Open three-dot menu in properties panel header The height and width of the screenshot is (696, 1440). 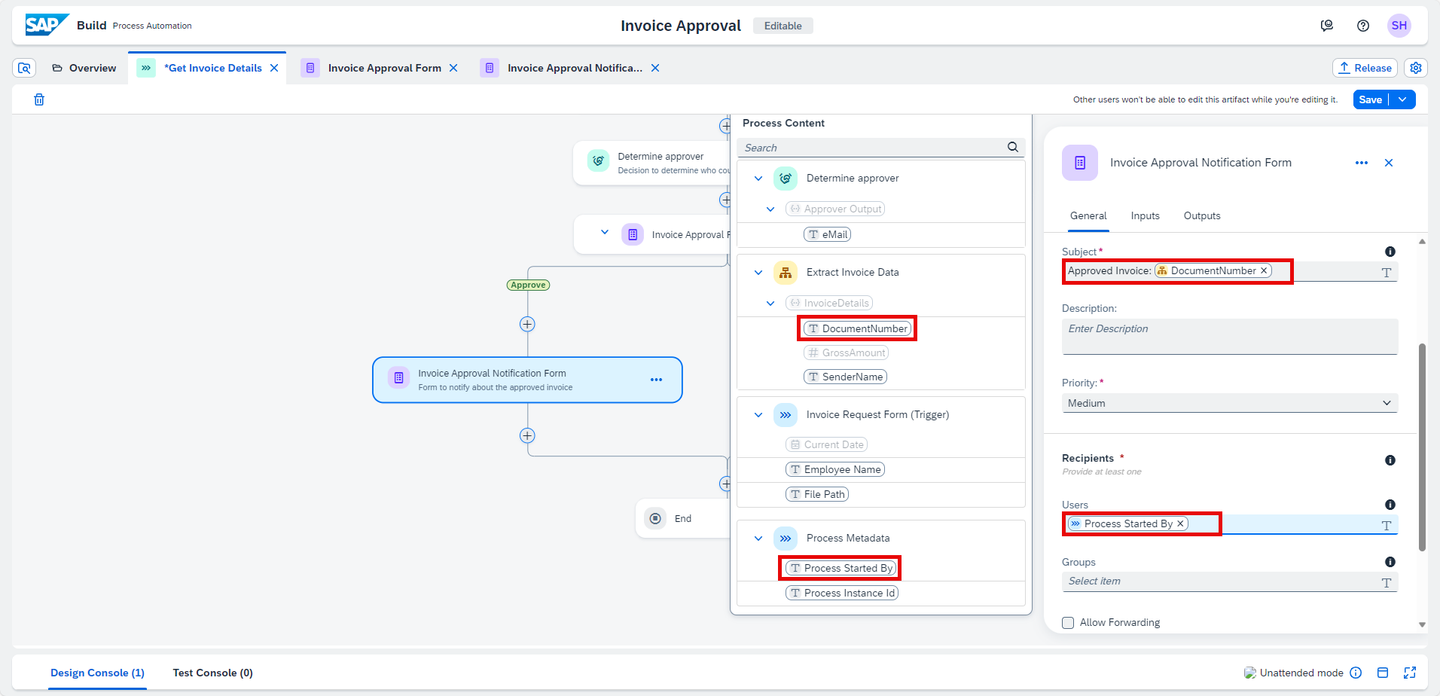click(1361, 163)
